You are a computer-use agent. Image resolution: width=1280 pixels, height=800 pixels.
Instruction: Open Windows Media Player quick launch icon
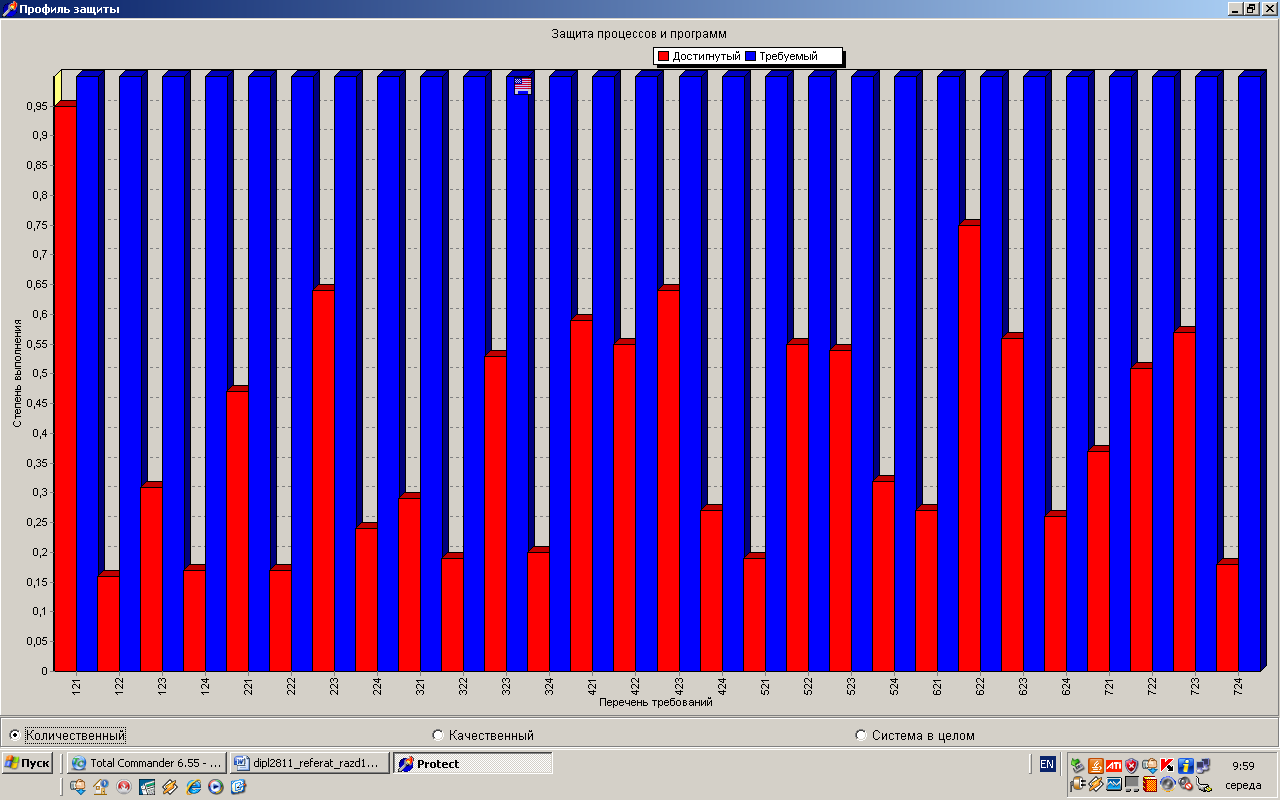tap(215, 786)
